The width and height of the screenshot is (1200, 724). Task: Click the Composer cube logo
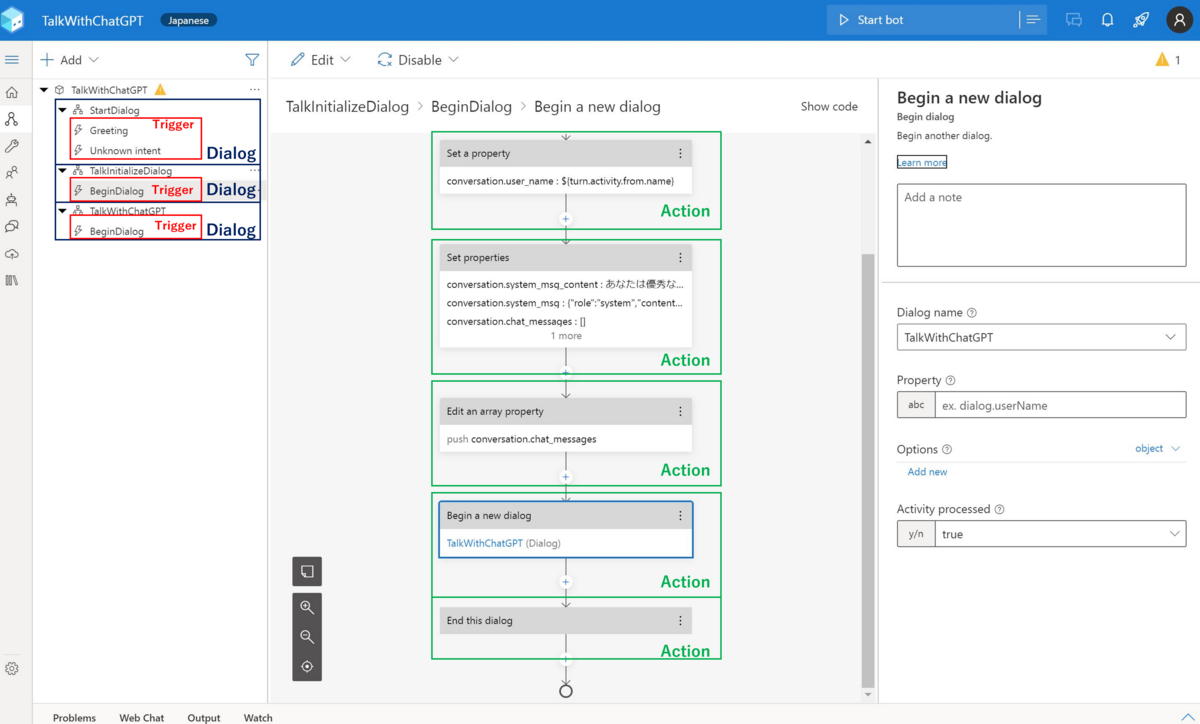[13, 20]
